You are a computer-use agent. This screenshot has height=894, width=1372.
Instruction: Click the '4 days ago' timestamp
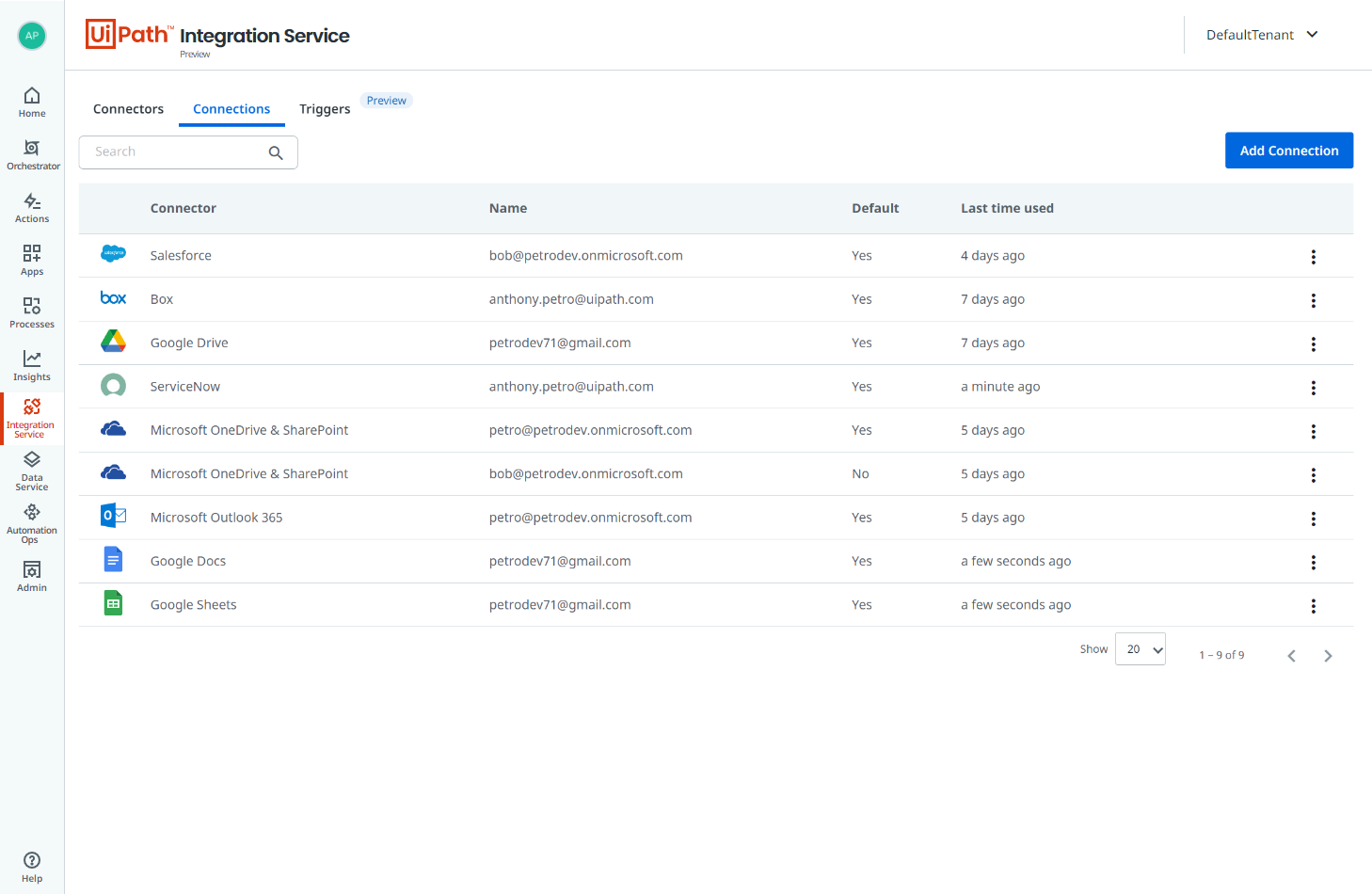(x=993, y=255)
